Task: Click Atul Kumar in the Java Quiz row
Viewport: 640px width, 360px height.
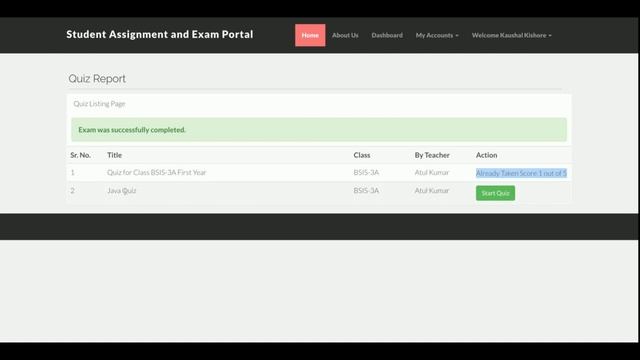Action: (x=432, y=190)
